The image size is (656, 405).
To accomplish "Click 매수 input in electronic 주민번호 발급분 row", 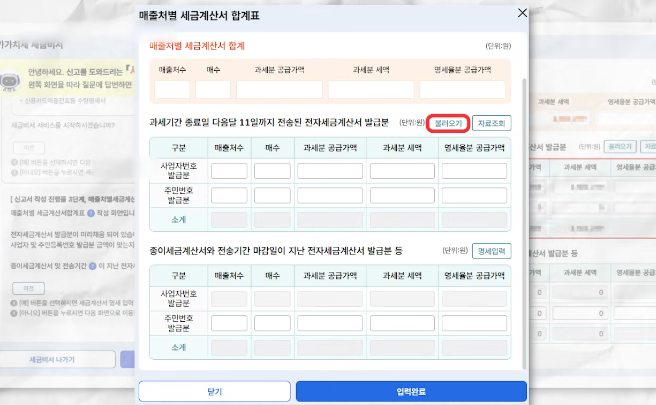I will (x=272, y=195).
